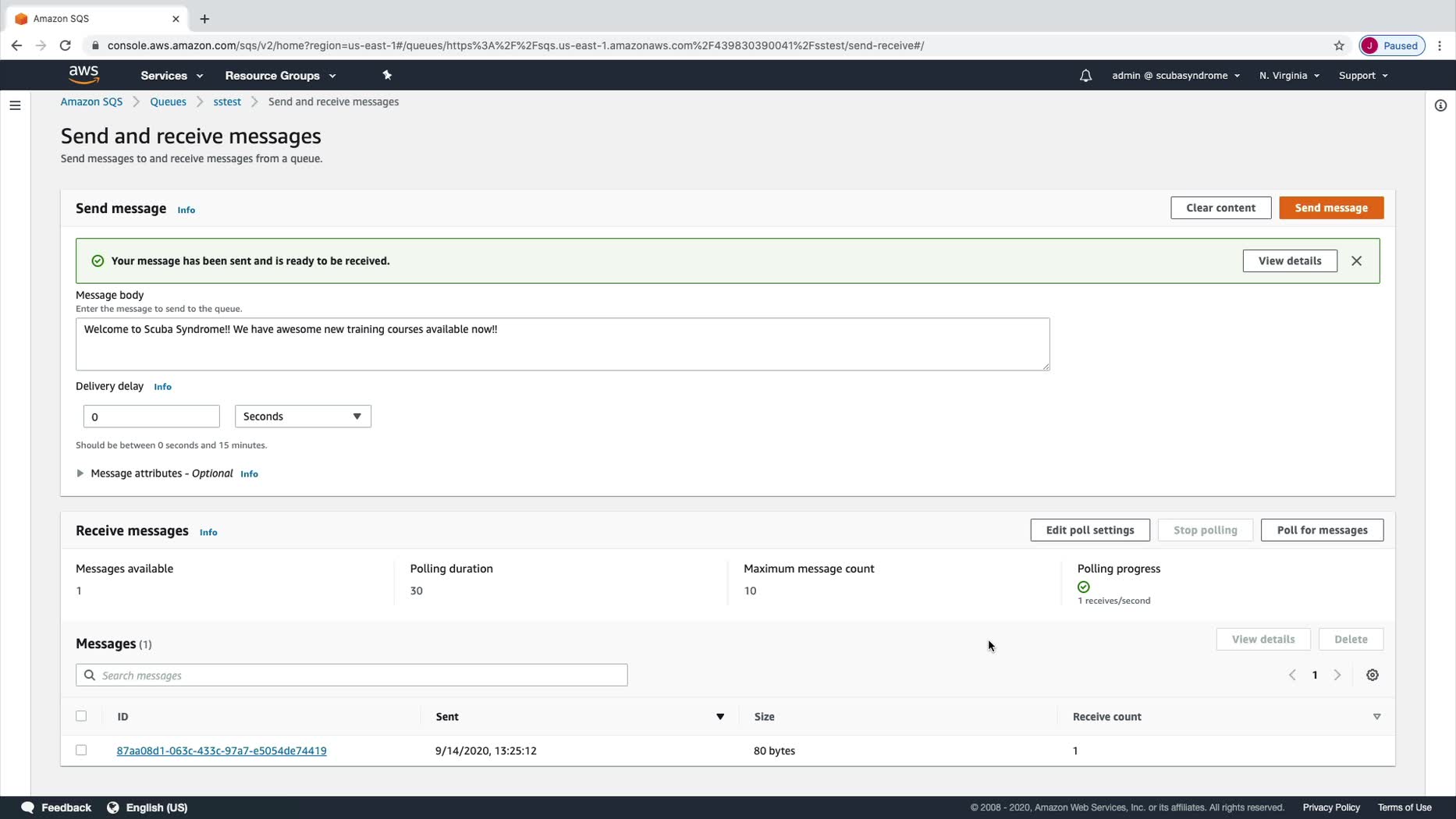Click Poll for messages
Image resolution: width=1456 pixels, height=819 pixels.
[1322, 530]
